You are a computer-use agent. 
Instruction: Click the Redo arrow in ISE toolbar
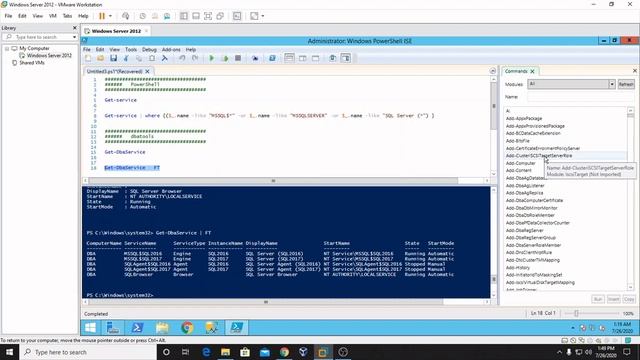click(195, 58)
